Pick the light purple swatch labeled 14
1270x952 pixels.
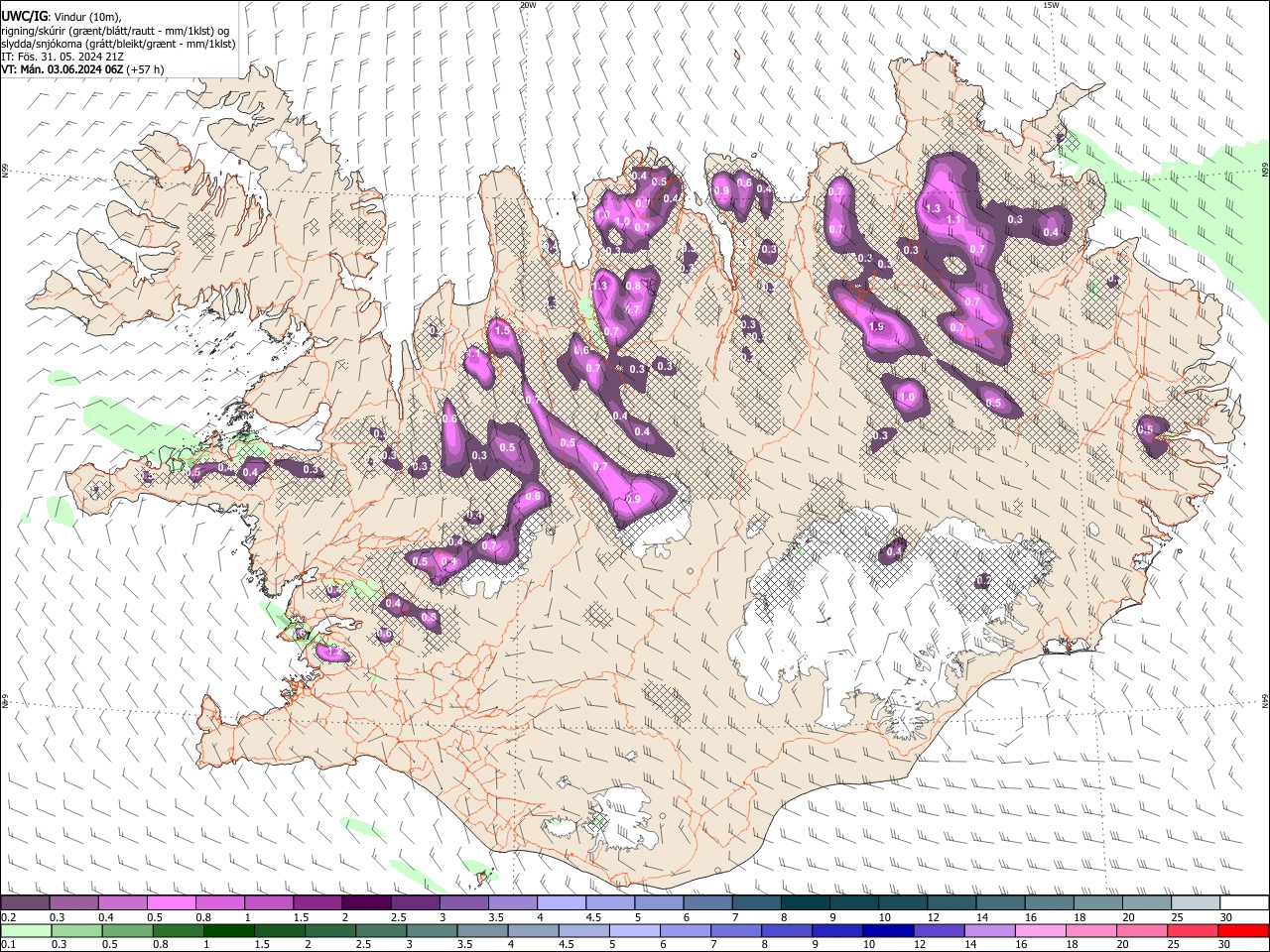click(989, 931)
